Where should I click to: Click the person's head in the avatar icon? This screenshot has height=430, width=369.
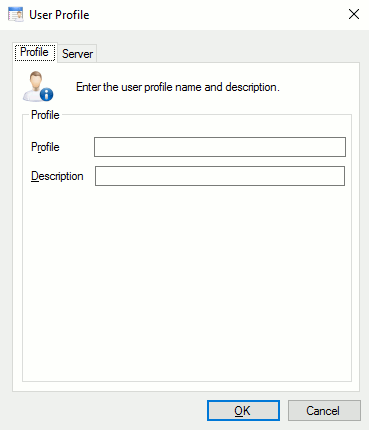coord(35,79)
